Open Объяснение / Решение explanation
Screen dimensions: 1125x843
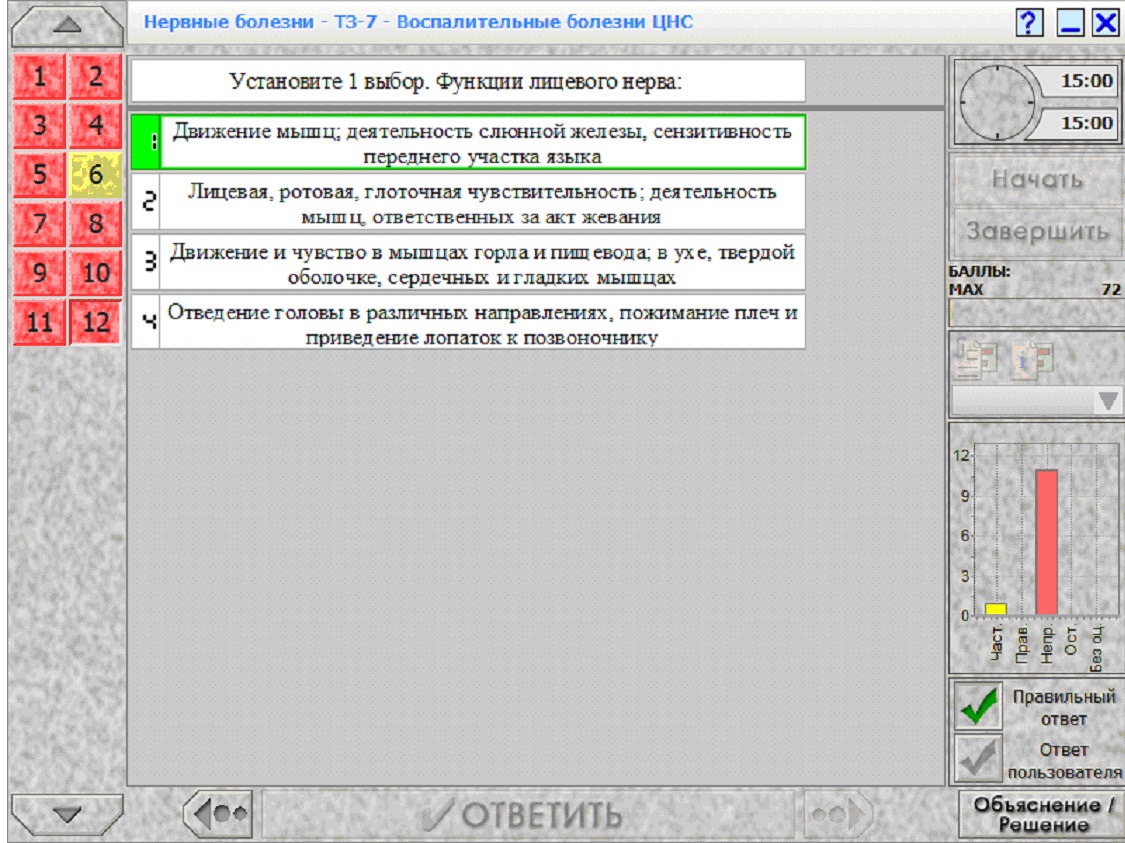1042,815
